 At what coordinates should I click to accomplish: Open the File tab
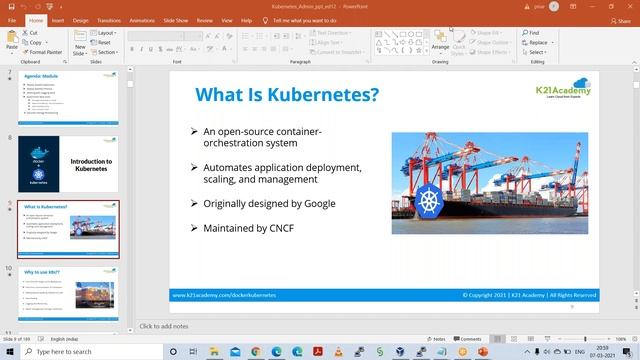pyautogui.click(x=12, y=20)
